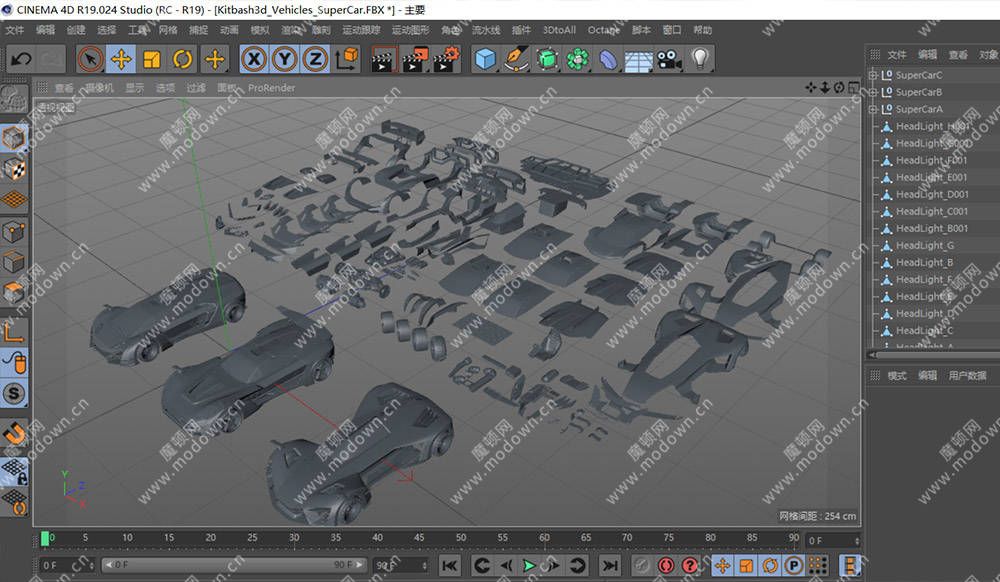Expand the SuperCarB object tree

(x=873, y=92)
